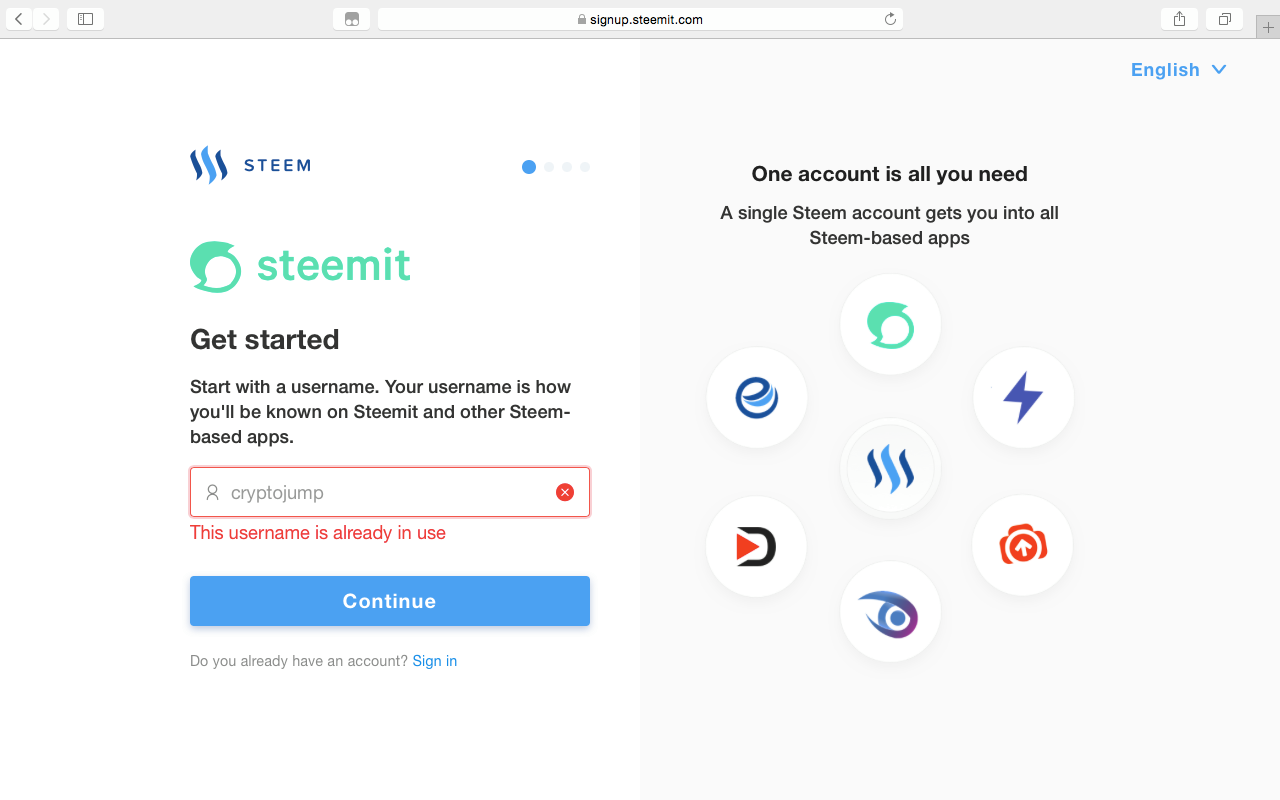Go back with Safari back arrow

pos(19,18)
